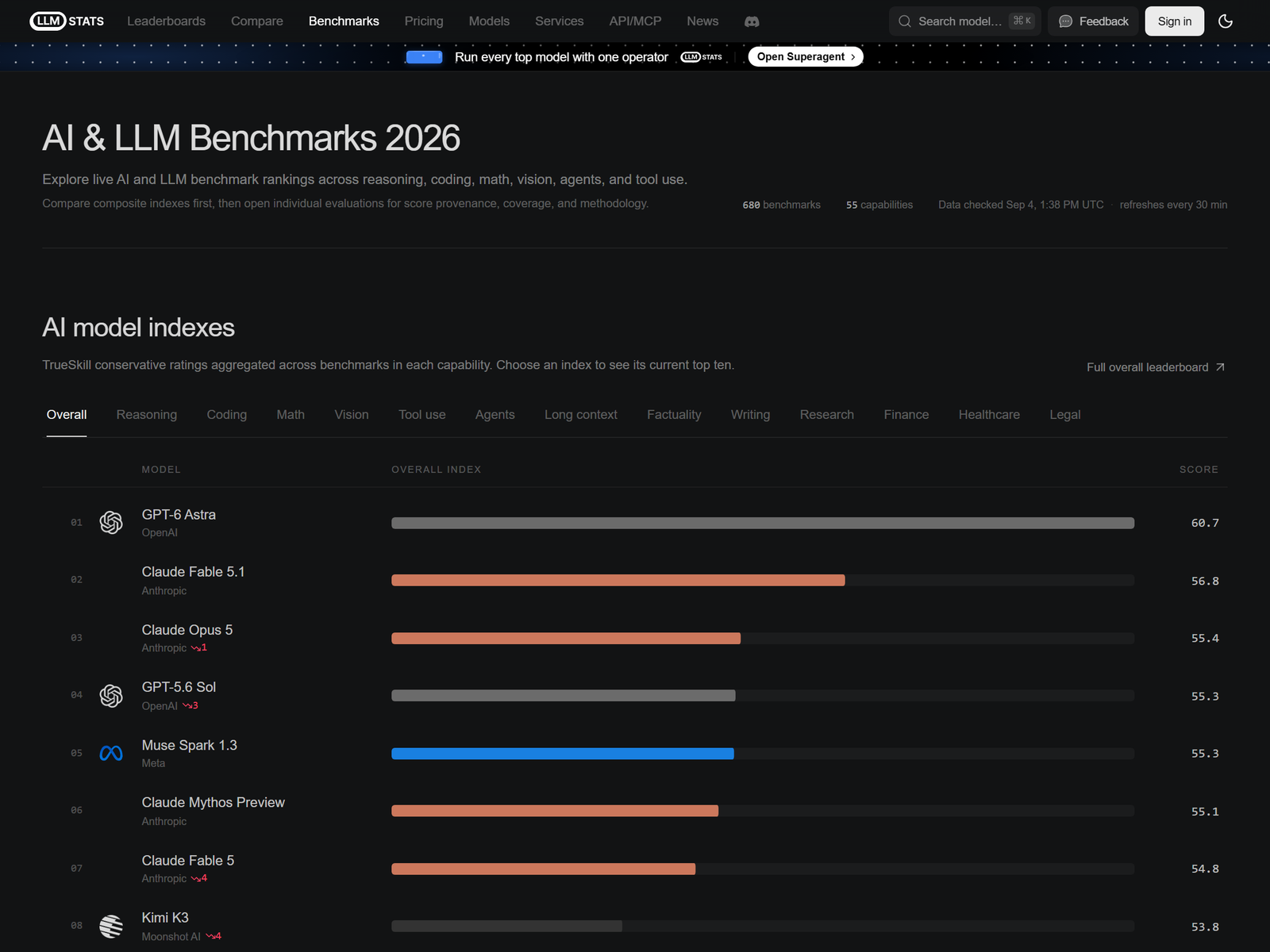Open Models in the top navigation
Screen dimensions: 1270x952
tap(489, 21)
